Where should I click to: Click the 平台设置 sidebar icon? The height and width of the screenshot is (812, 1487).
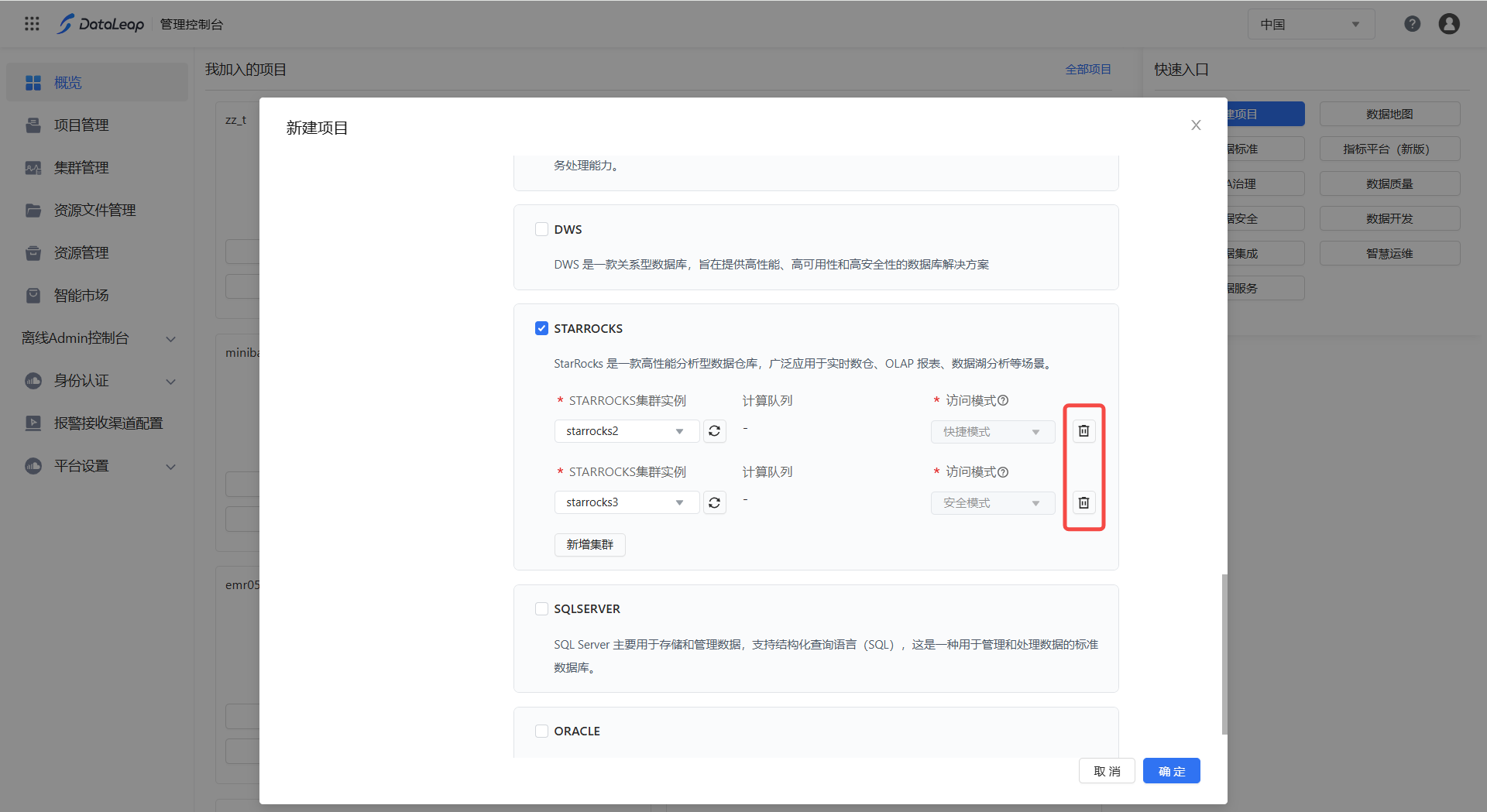(33, 466)
